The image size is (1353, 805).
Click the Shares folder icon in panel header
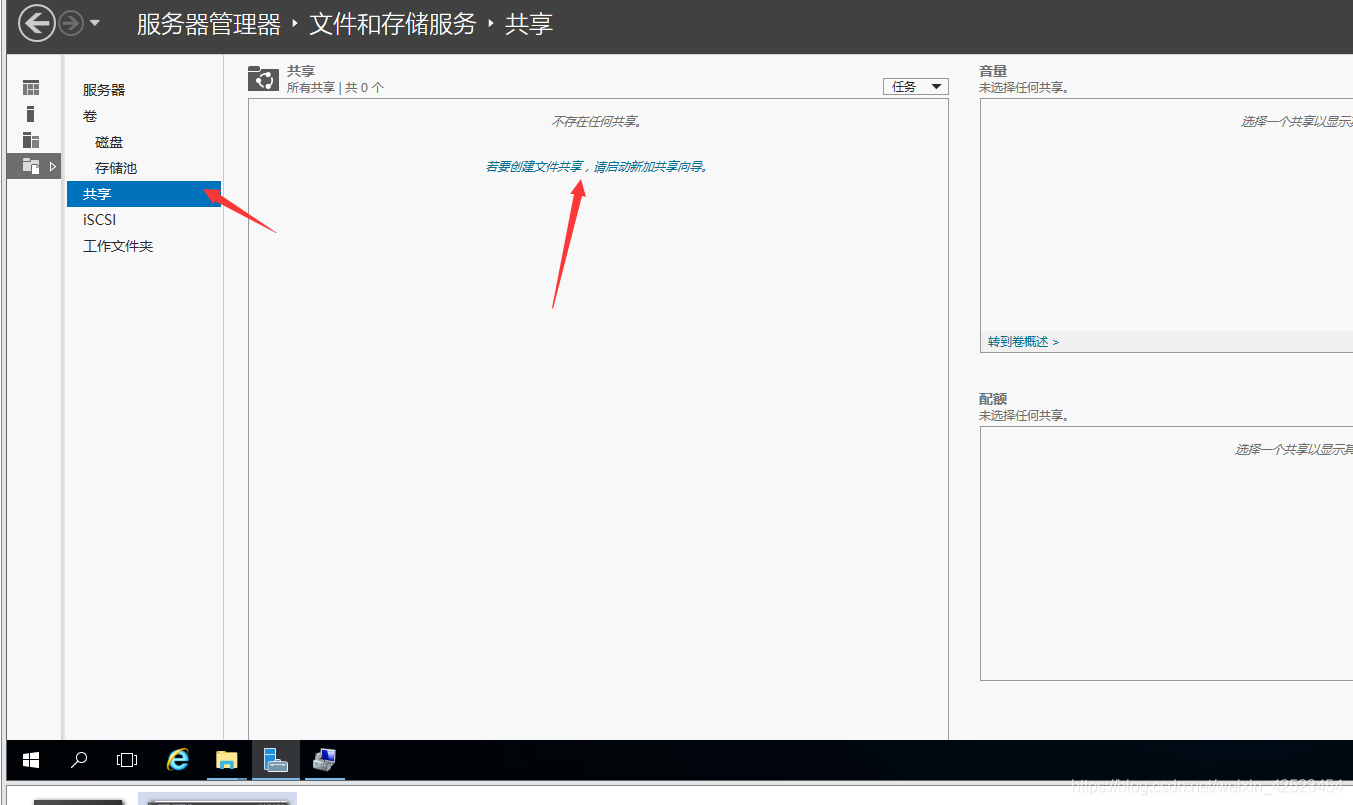click(262, 79)
